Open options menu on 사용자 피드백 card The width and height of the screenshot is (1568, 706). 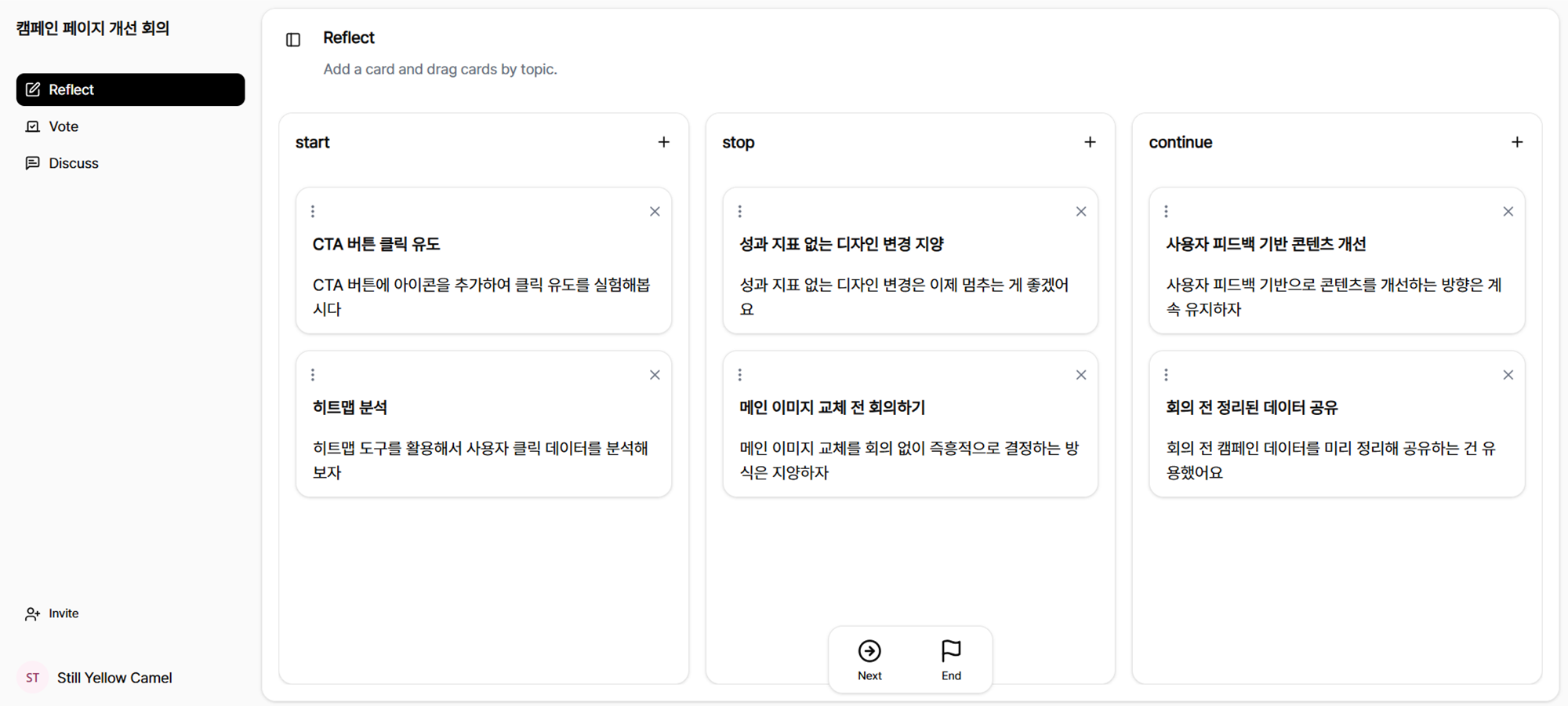tap(1166, 212)
